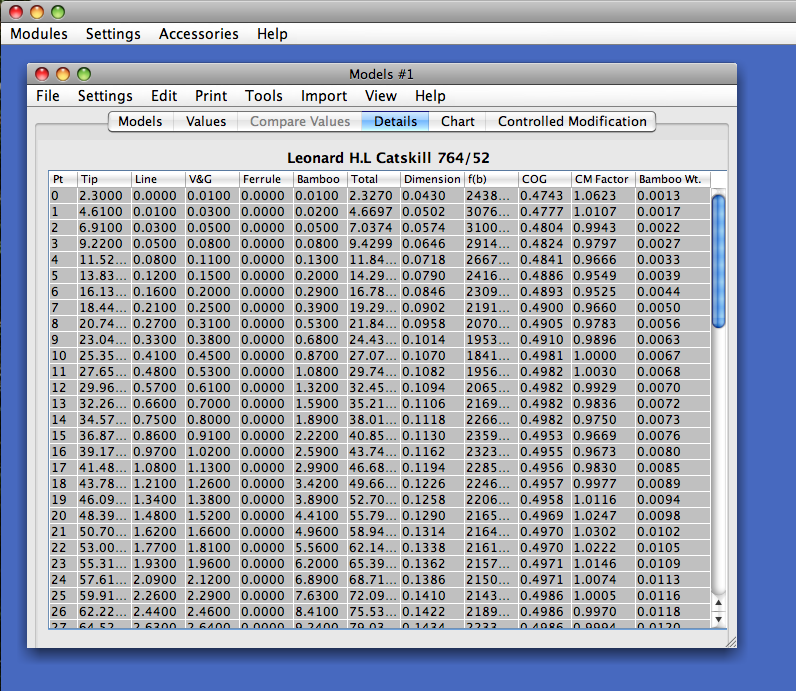The height and width of the screenshot is (691, 796).
Task: Select Dimension cell 0.1118 in row 14
Action: tap(433, 419)
